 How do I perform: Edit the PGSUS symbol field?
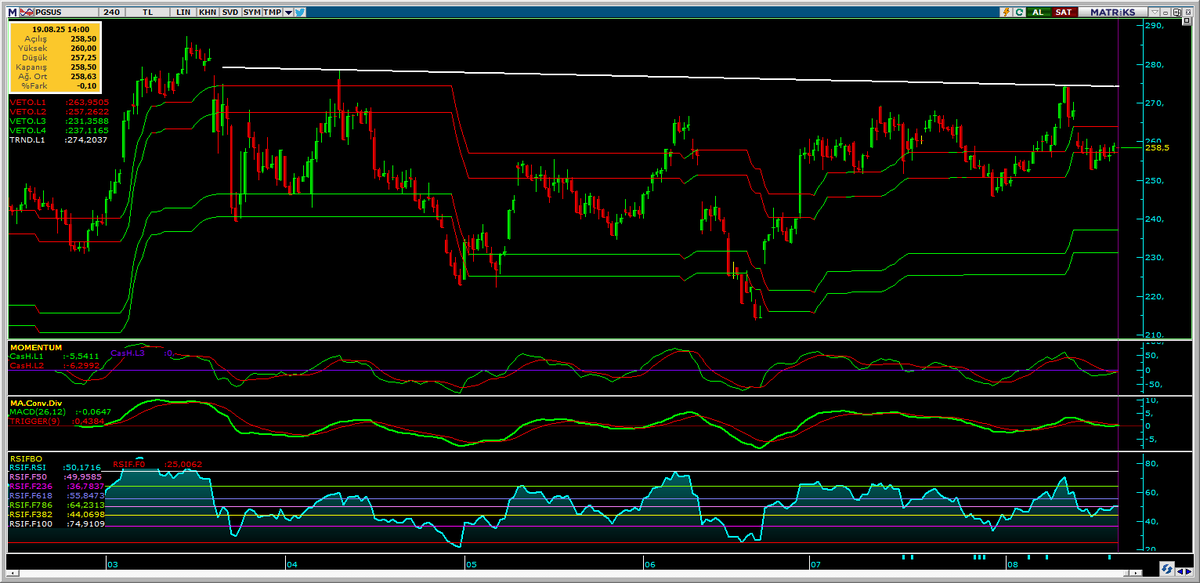65,11
